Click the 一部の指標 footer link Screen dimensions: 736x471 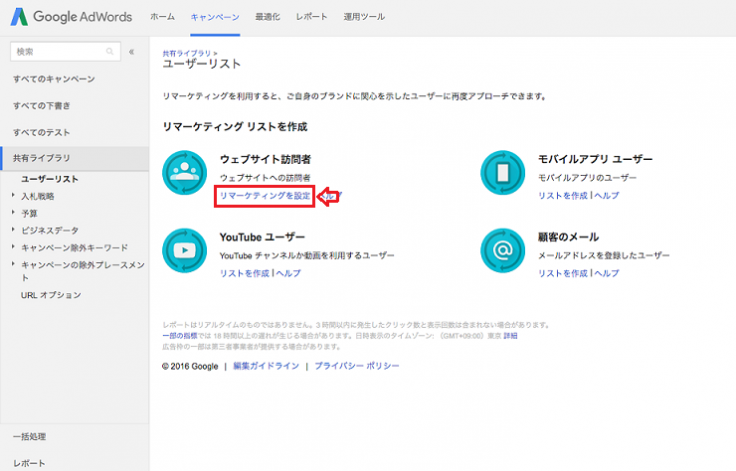point(180,336)
